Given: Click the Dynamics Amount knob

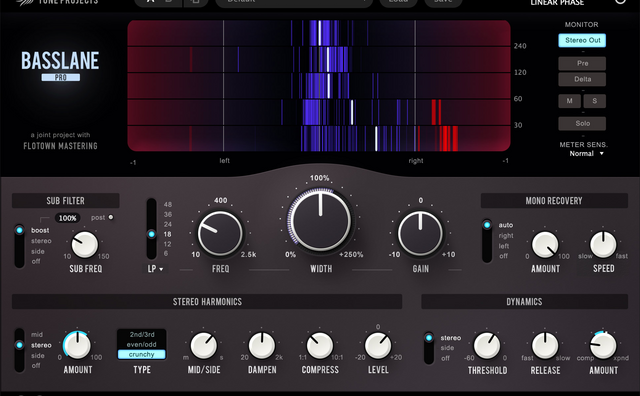Looking at the screenshot, I should click(603, 345).
